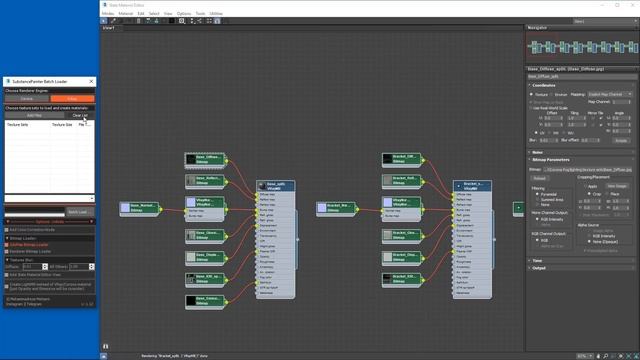Open the view dropdown at top right

tap(606, 21)
